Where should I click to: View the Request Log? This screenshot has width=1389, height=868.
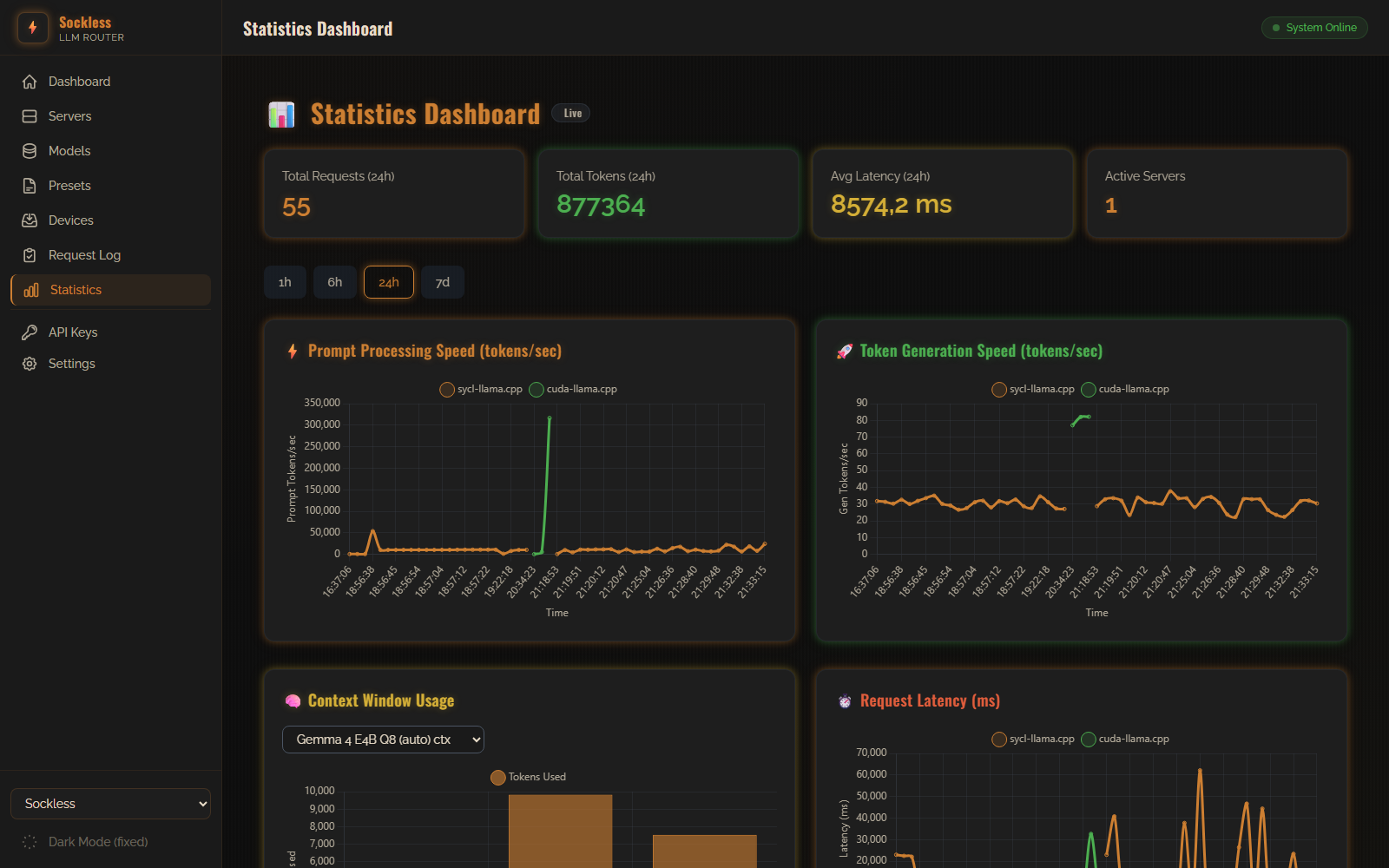pos(110,255)
